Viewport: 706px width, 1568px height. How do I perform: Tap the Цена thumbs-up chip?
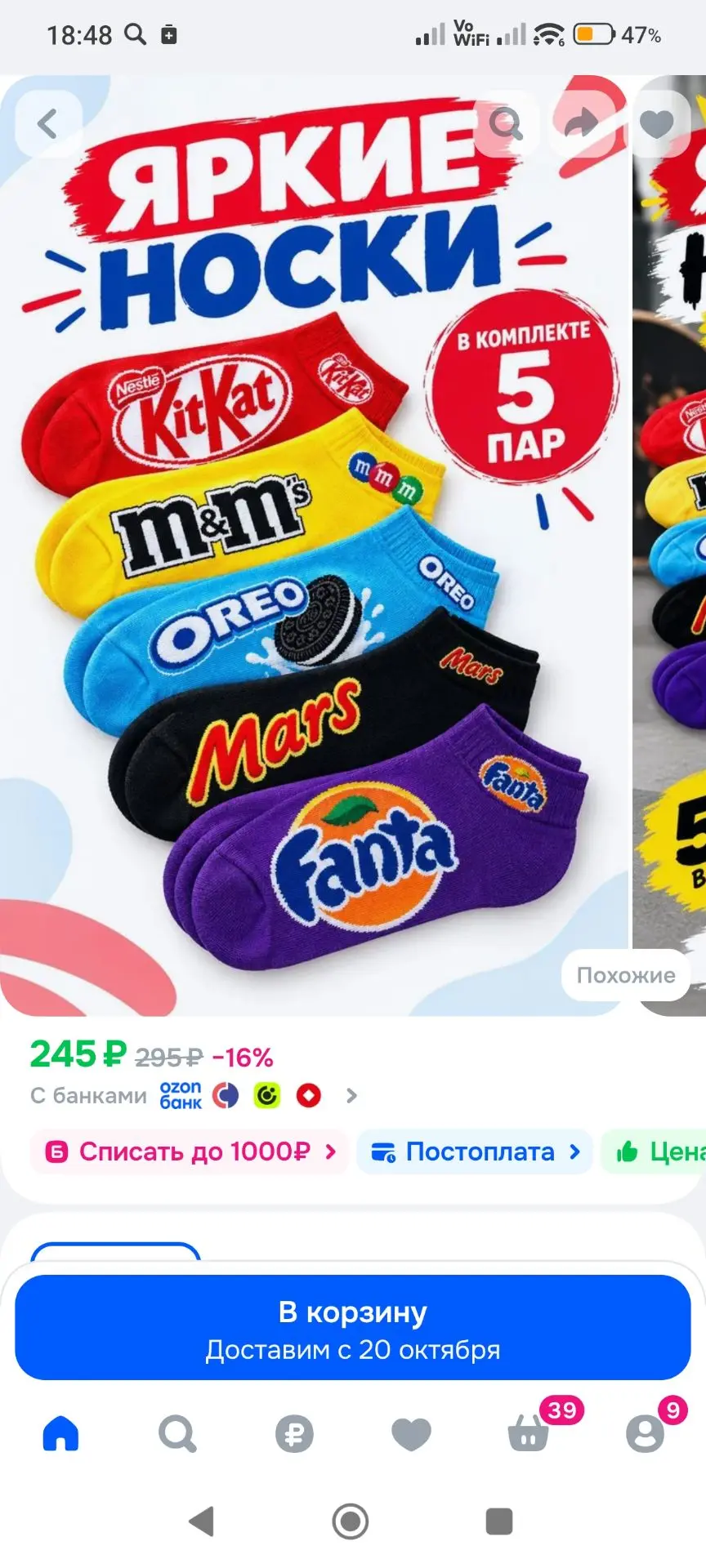pos(654,1151)
